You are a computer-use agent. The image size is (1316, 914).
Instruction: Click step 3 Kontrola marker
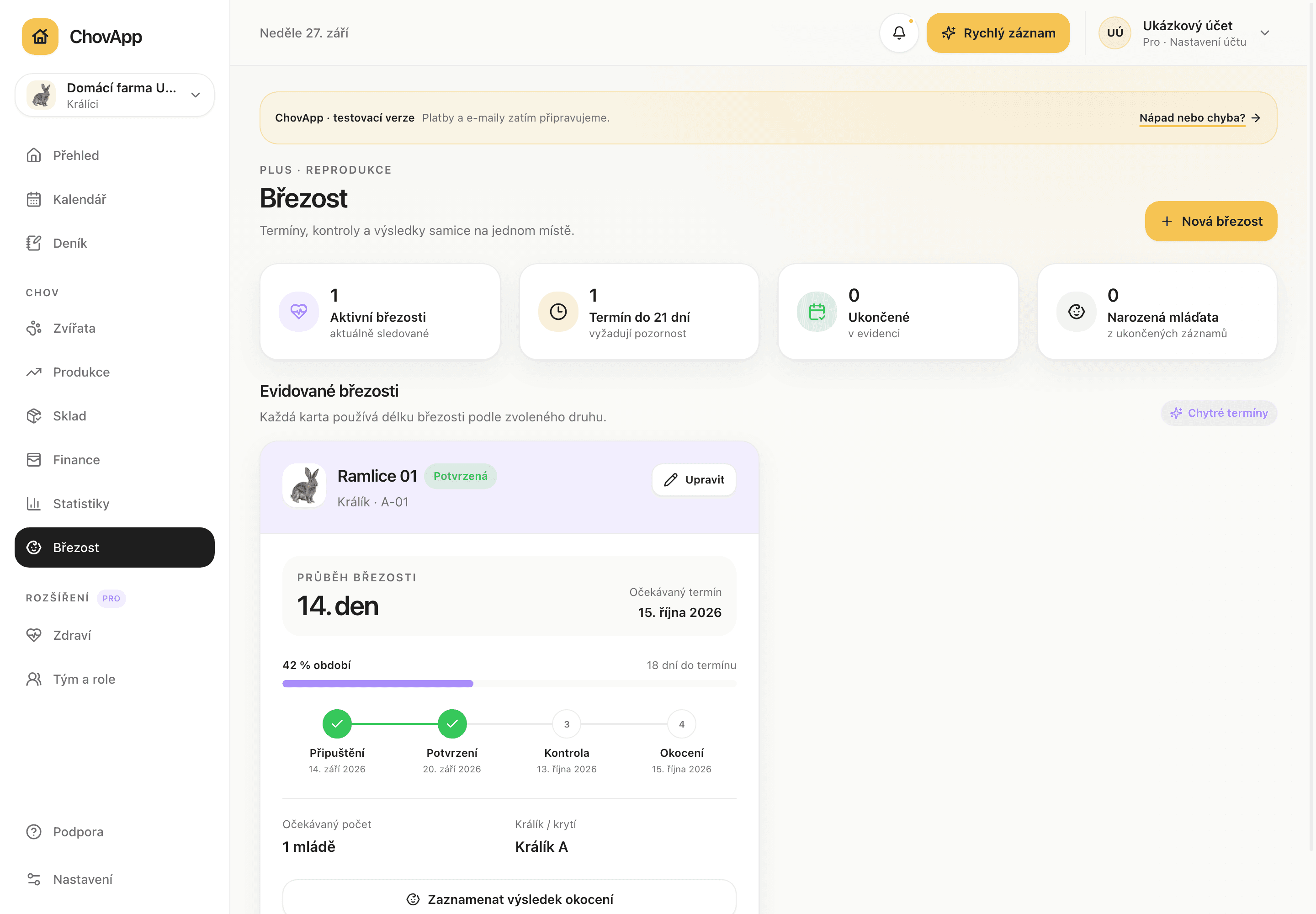[x=566, y=724]
